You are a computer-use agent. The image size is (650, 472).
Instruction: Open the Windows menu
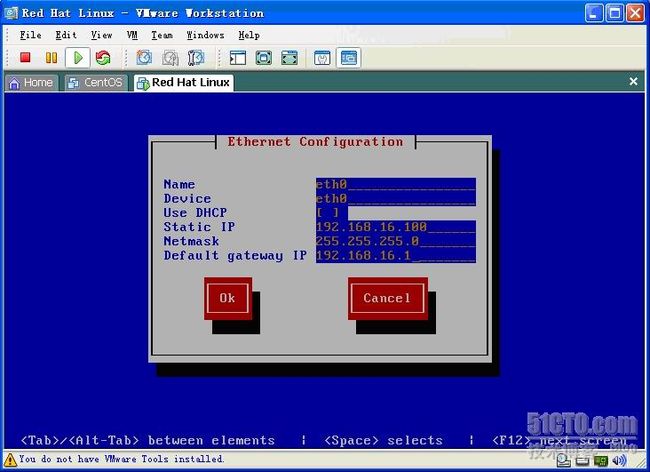point(205,35)
